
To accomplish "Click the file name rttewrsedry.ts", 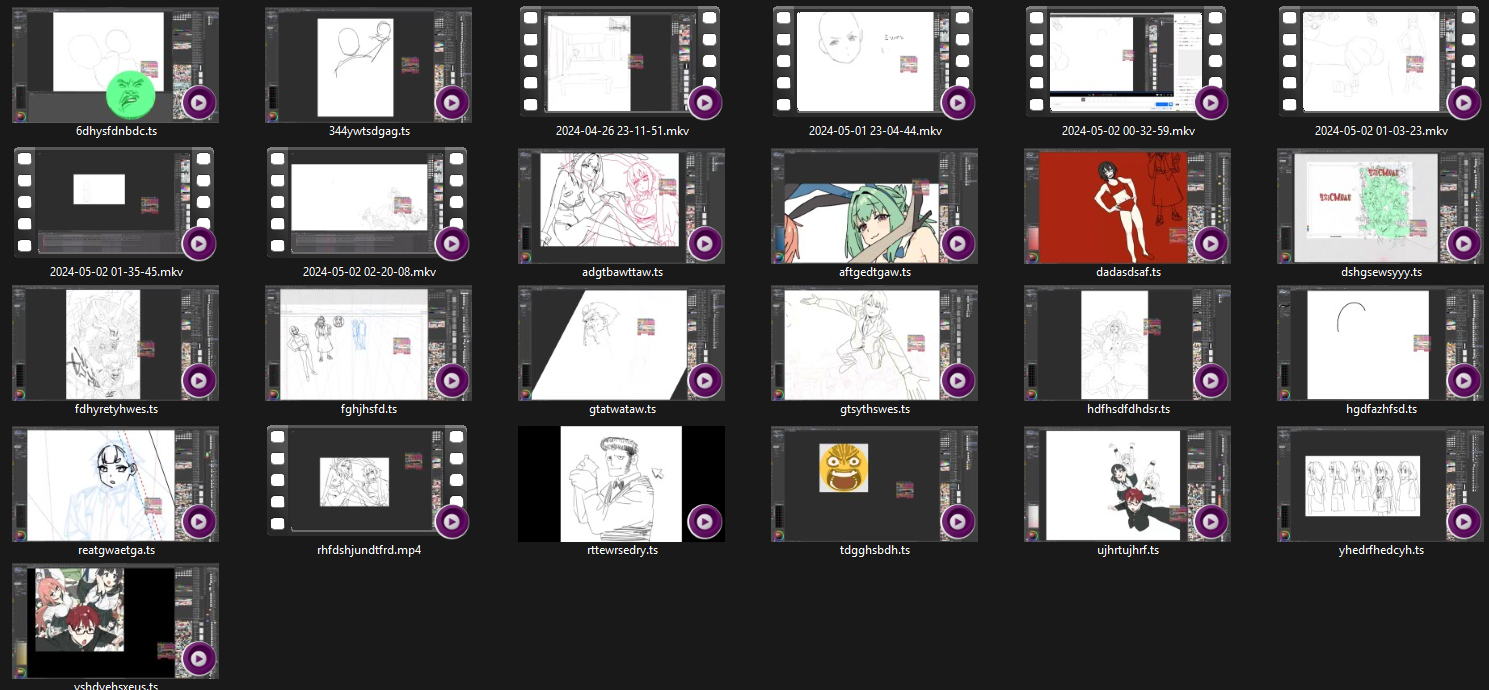I will click(622, 550).
